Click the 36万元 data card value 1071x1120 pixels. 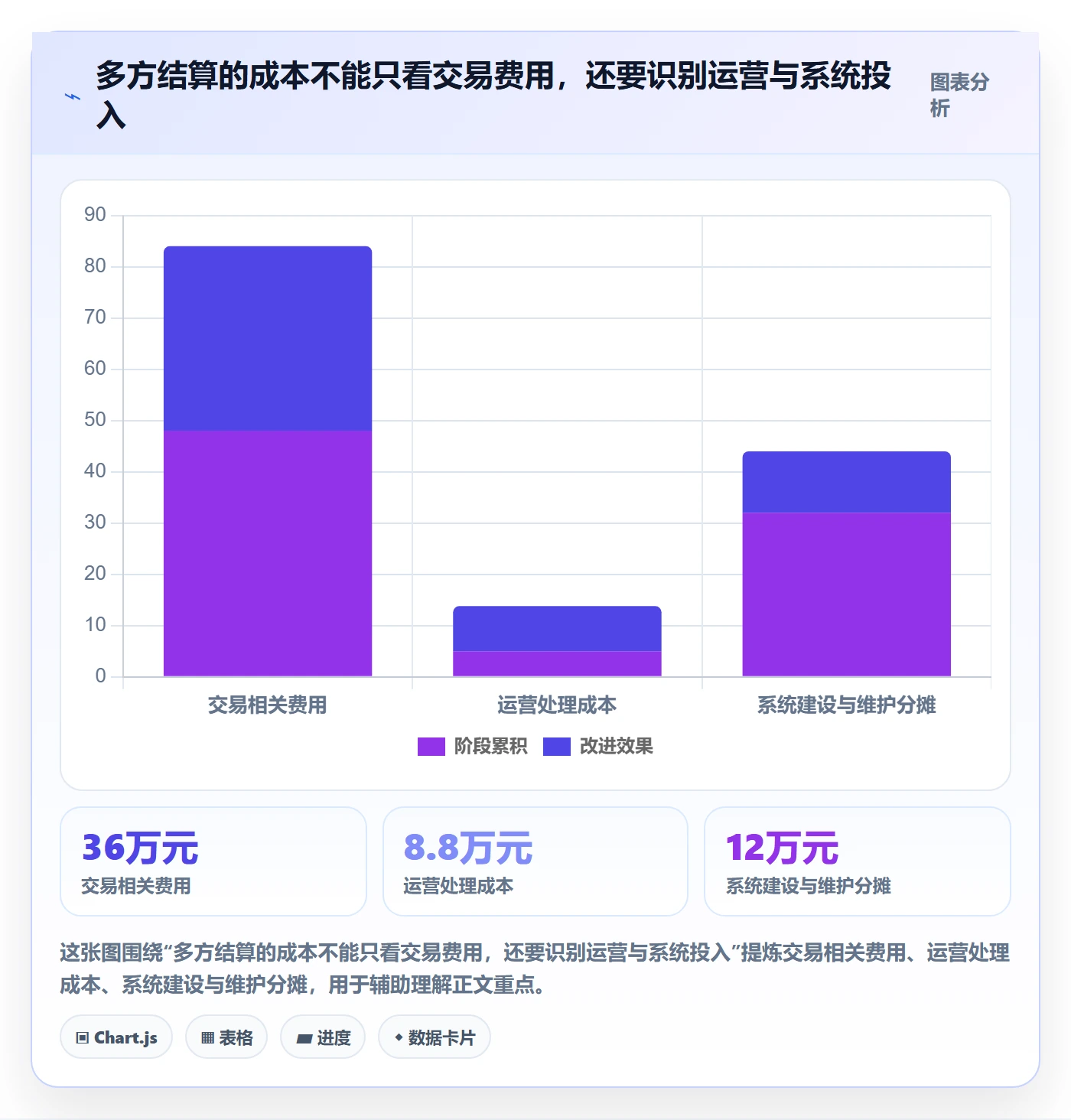pyautogui.click(x=140, y=848)
